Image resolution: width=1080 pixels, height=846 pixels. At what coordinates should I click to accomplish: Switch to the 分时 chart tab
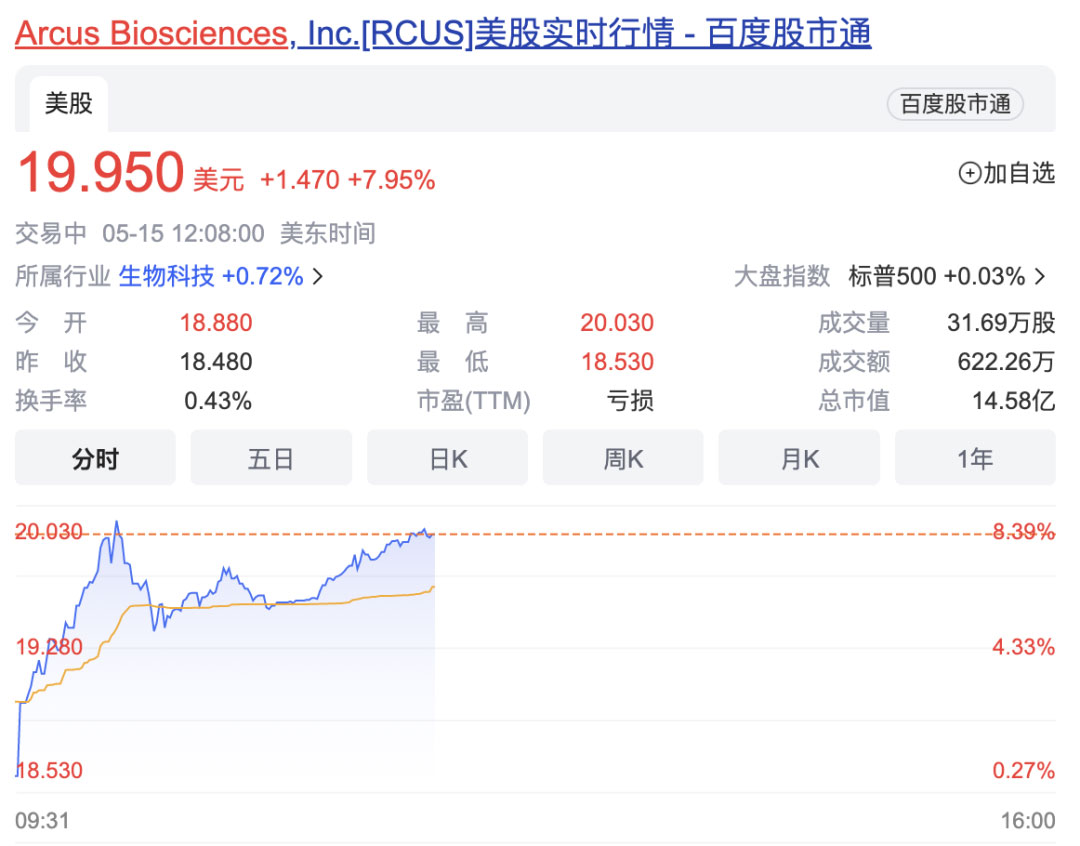[x=95, y=458]
